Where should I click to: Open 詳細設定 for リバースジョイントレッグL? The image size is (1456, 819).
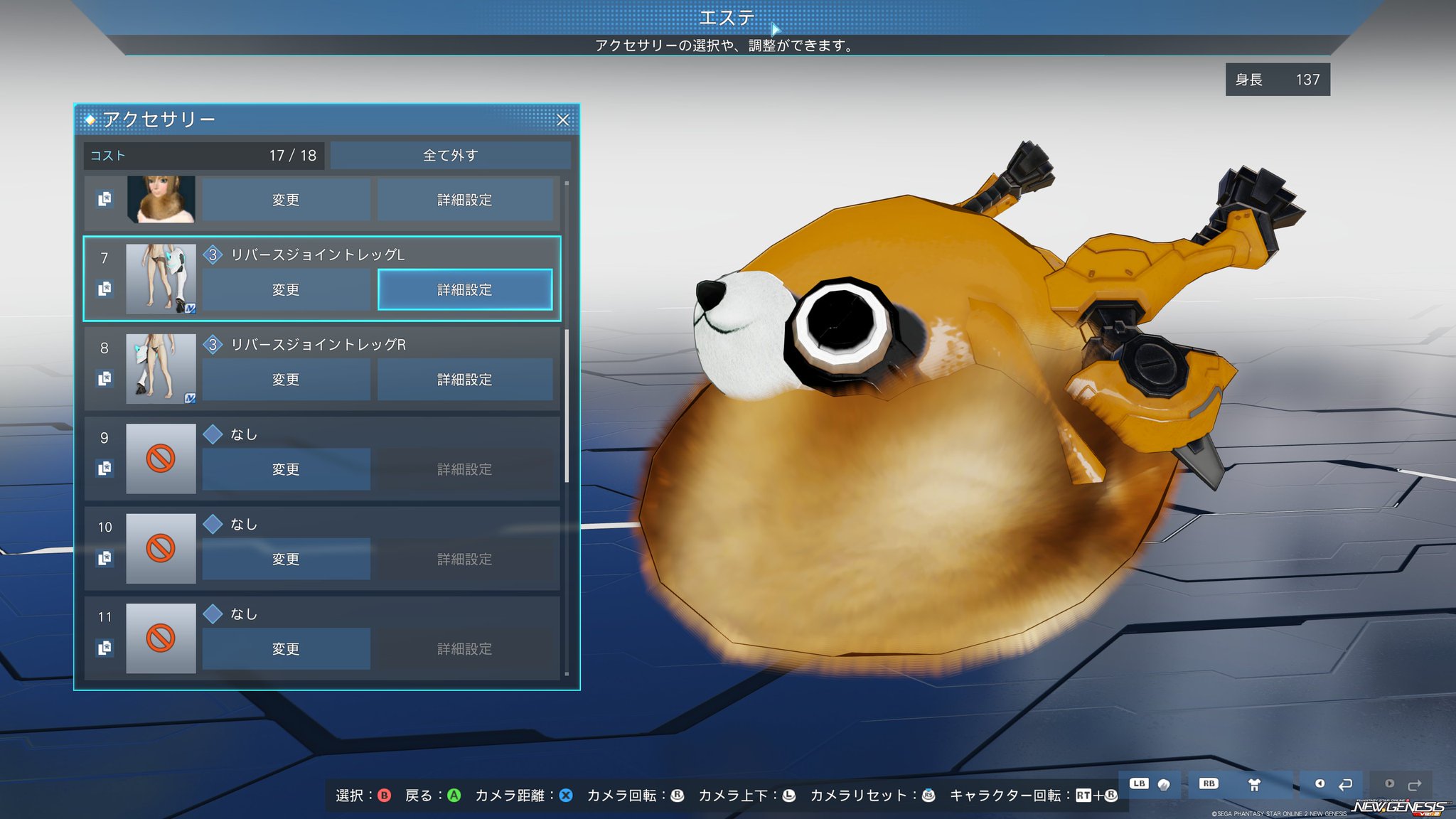pos(465,289)
